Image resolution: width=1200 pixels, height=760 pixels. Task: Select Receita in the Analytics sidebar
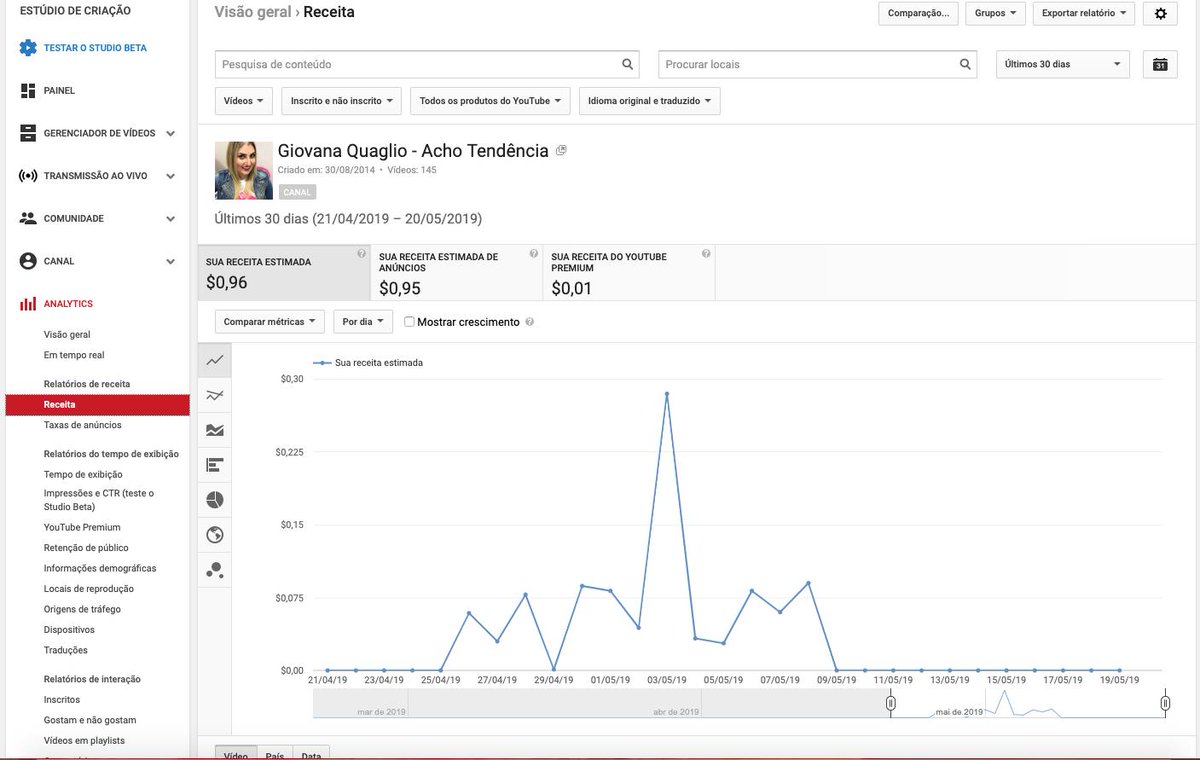coord(97,405)
